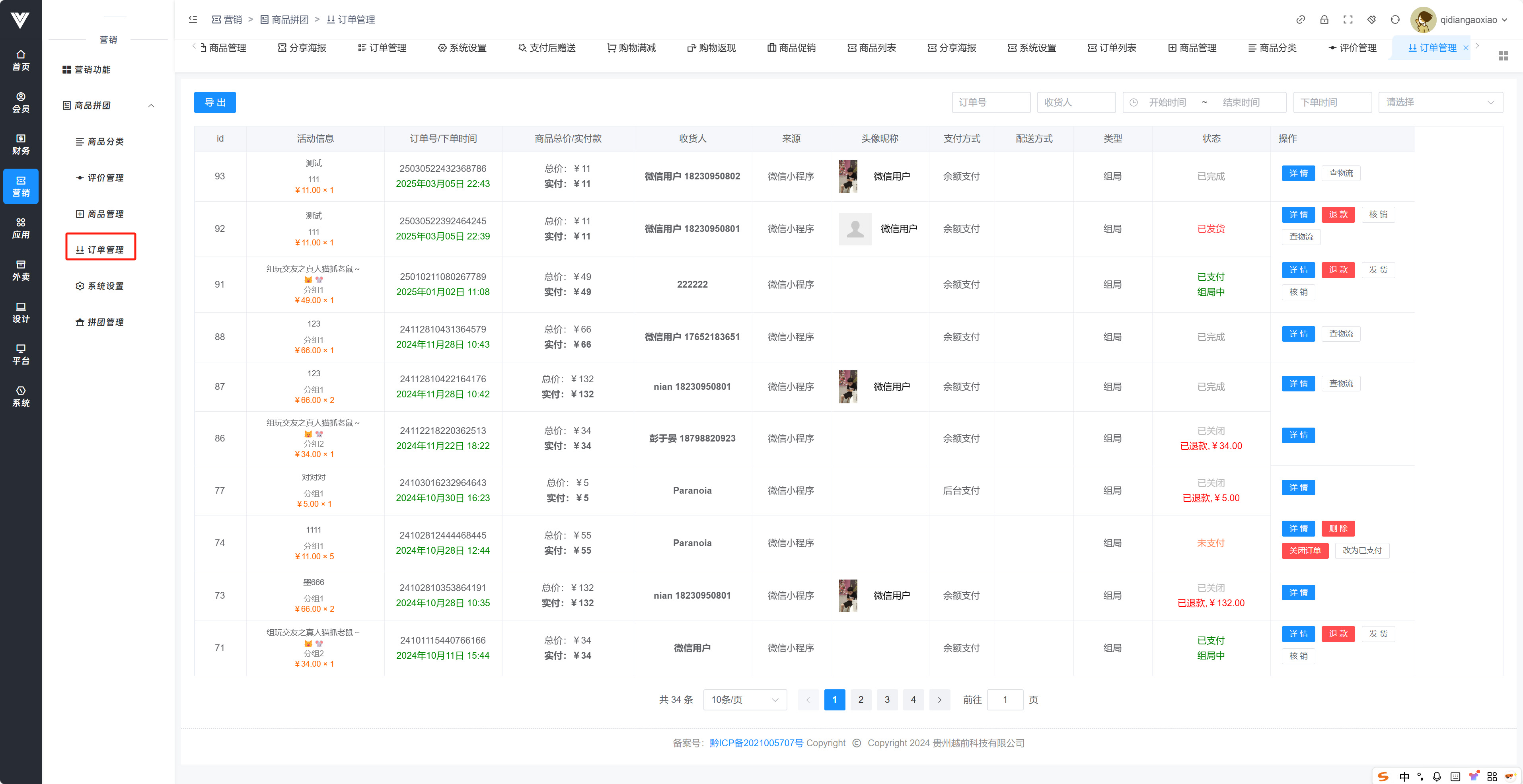The height and width of the screenshot is (784, 1523).
Task: Click the lock screen icon
Action: pyautogui.click(x=1324, y=19)
